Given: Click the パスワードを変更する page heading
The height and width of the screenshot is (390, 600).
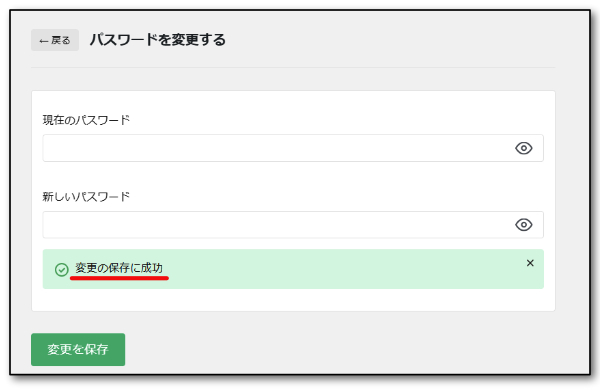Looking at the screenshot, I should coord(158,40).
